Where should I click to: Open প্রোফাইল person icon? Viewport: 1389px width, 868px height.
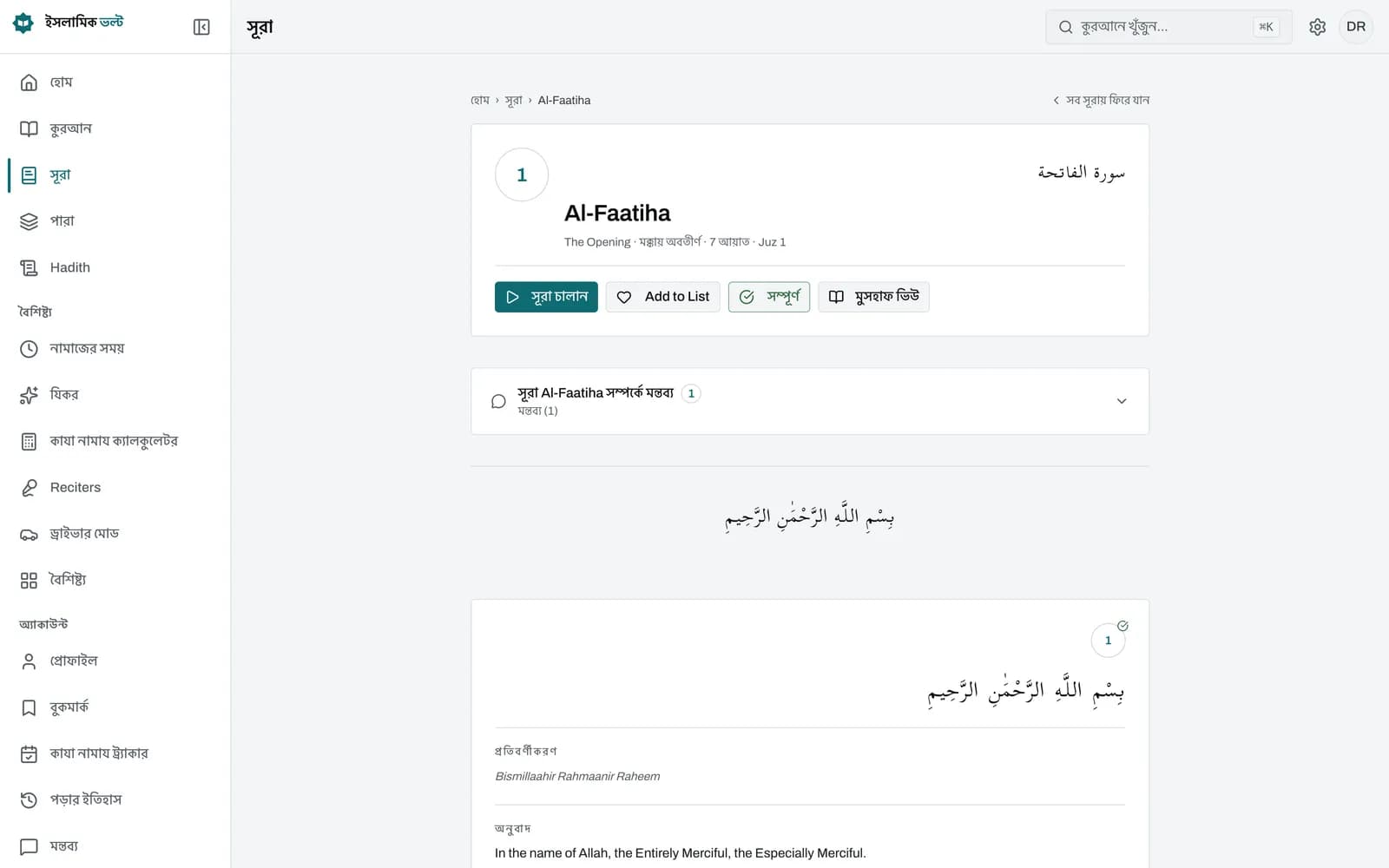tap(29, 661)
